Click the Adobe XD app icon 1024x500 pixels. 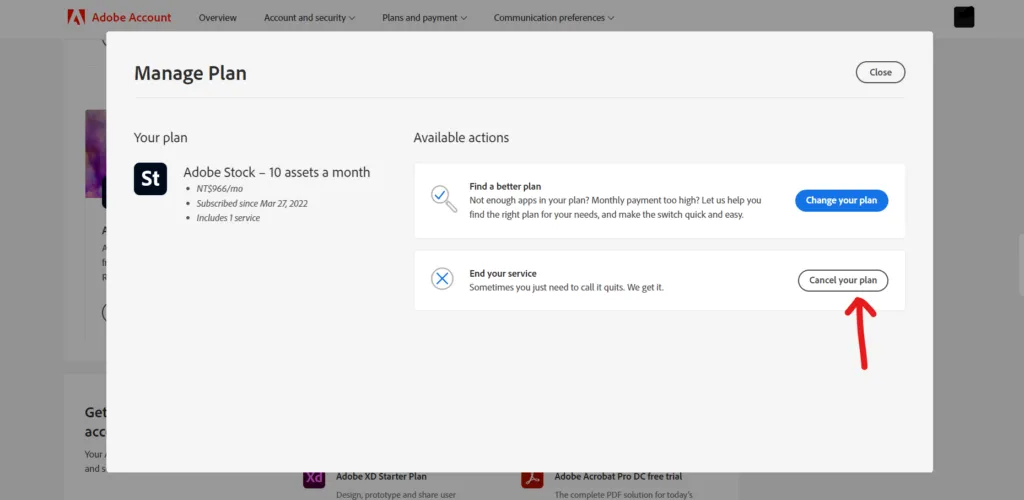point(314,479)
